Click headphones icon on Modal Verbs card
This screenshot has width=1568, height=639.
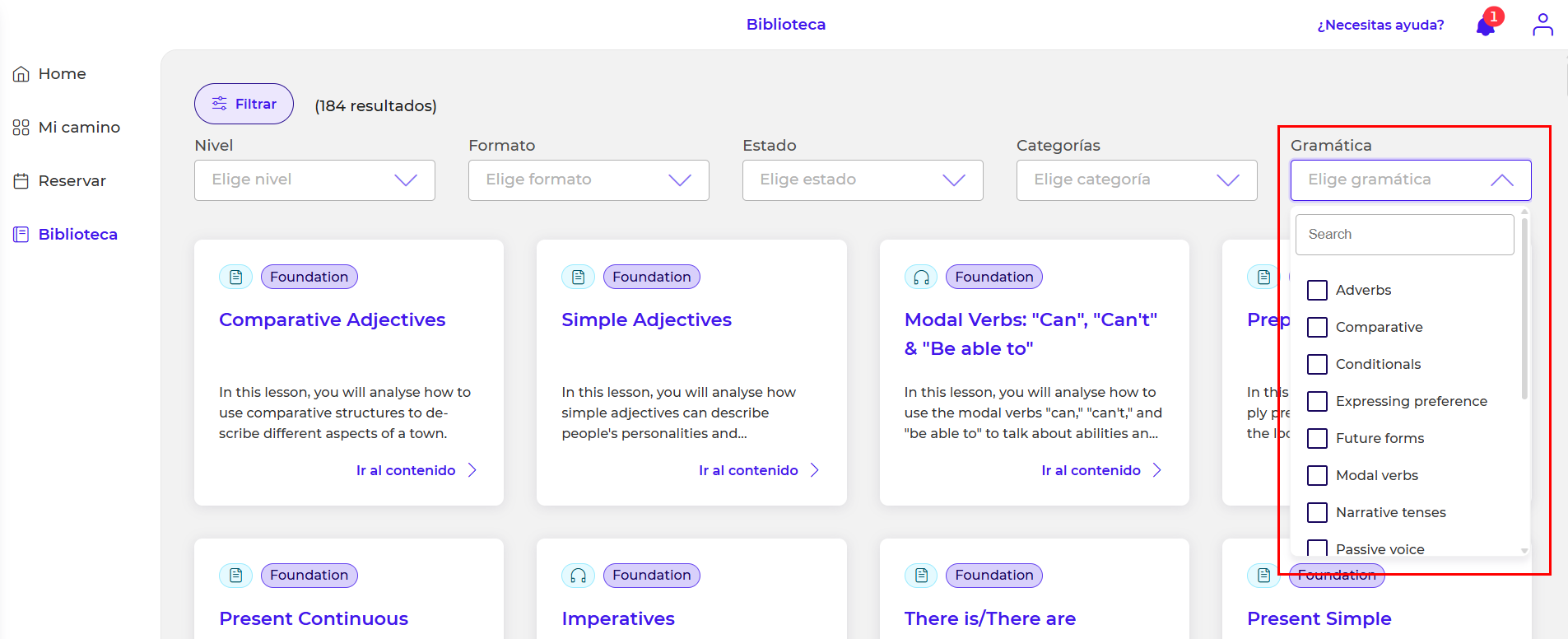[x=921, y=278]
